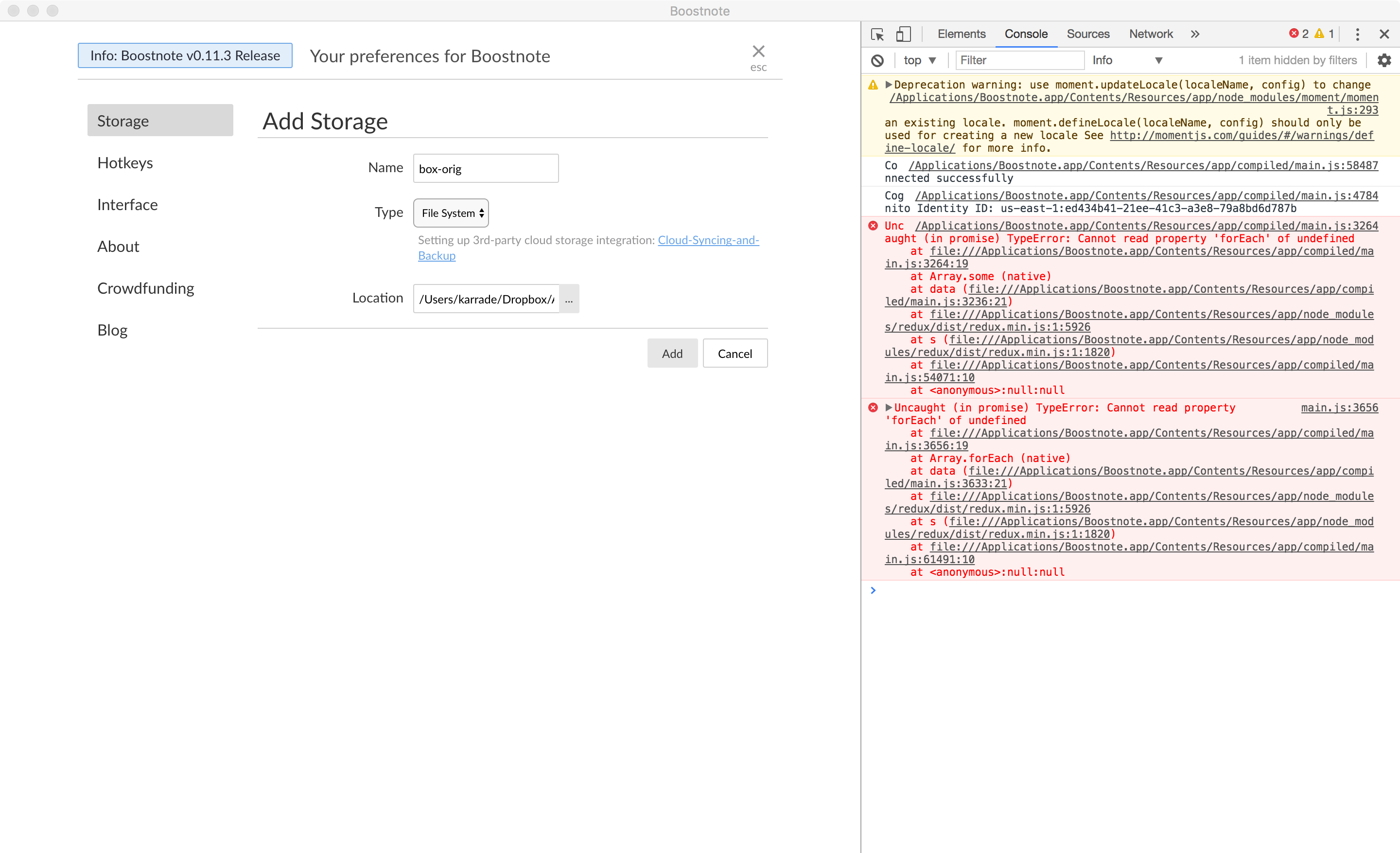Open the DevTools three-dot menu

(x=1357, y=34)
